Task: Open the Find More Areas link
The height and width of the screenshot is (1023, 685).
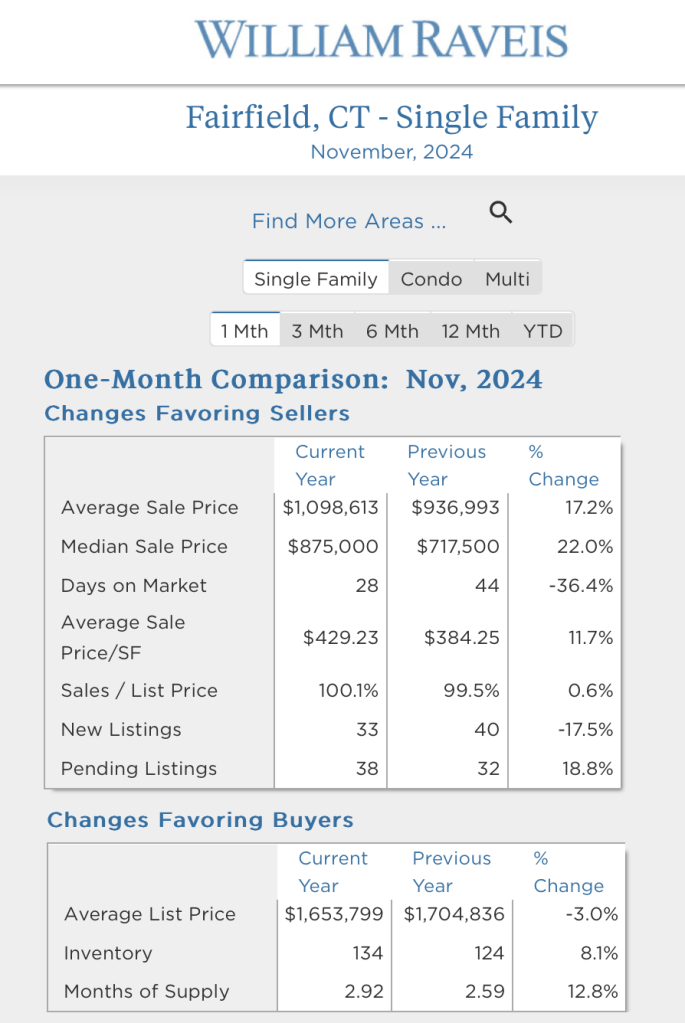Action: click(348, 221)
